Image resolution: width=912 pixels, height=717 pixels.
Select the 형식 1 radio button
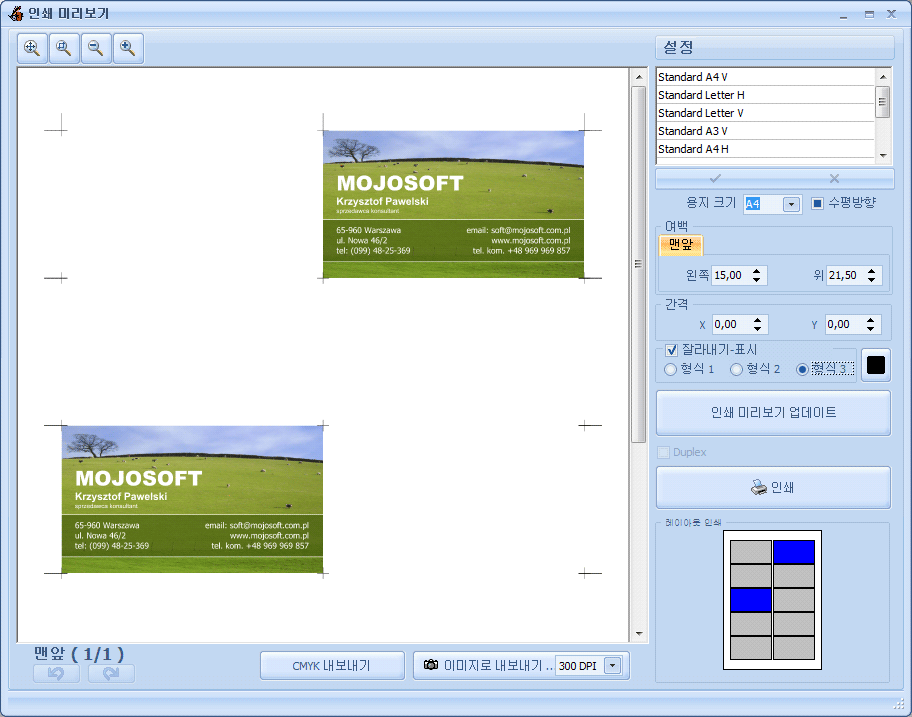pyautogui.click(x=671, y=369)
